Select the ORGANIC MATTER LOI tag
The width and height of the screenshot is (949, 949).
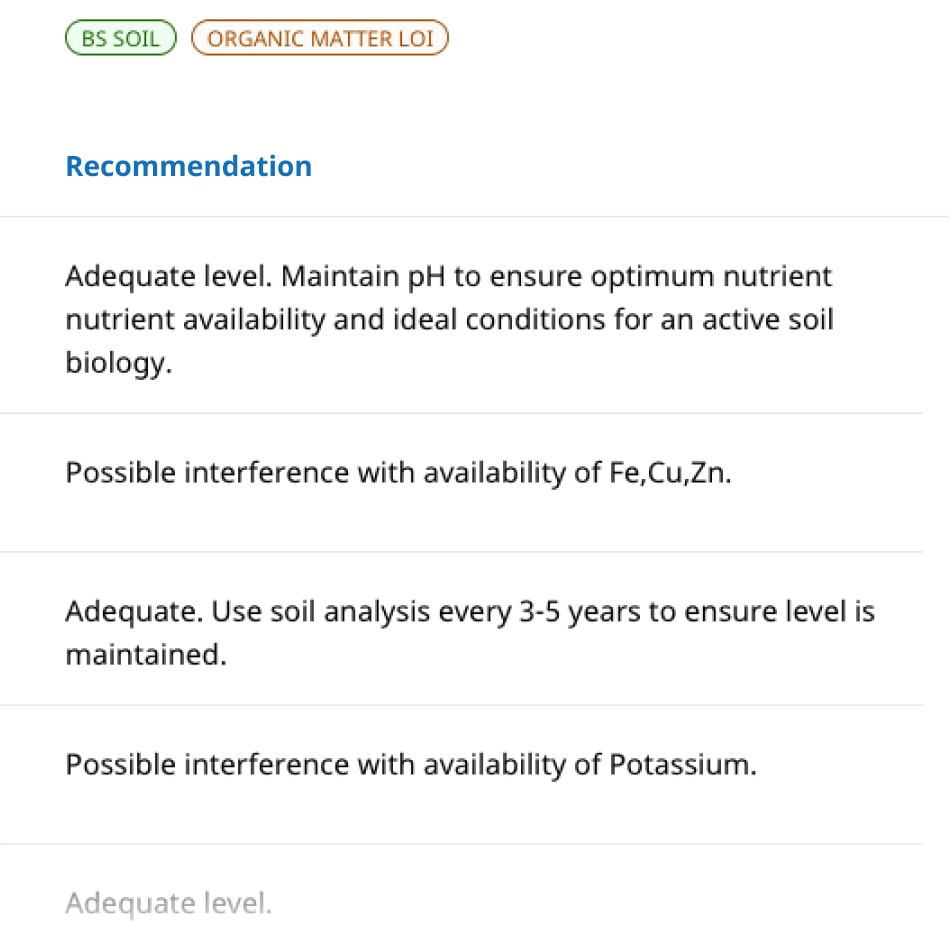[x=320, y=39]
